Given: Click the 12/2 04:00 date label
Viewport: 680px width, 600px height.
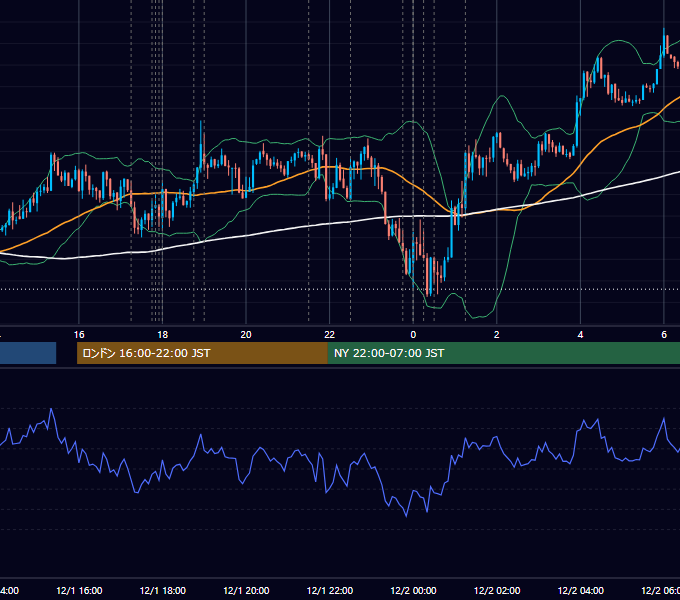Looking at the screenshot, I should [x=580, y=590].
